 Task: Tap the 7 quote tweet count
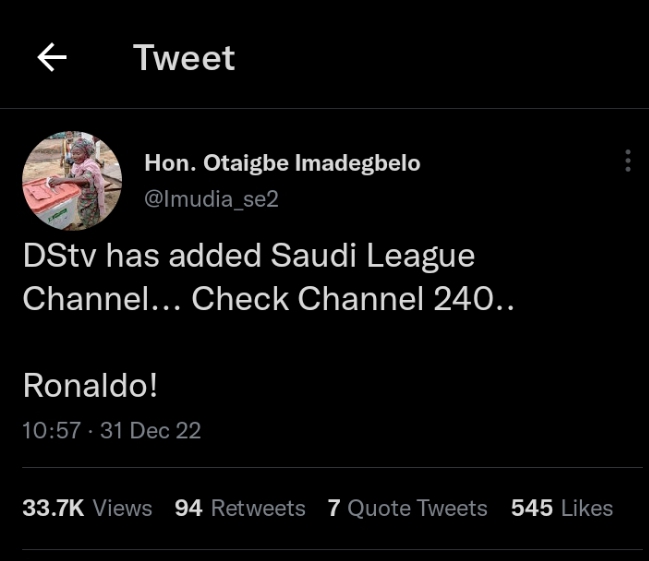[334, 508]
